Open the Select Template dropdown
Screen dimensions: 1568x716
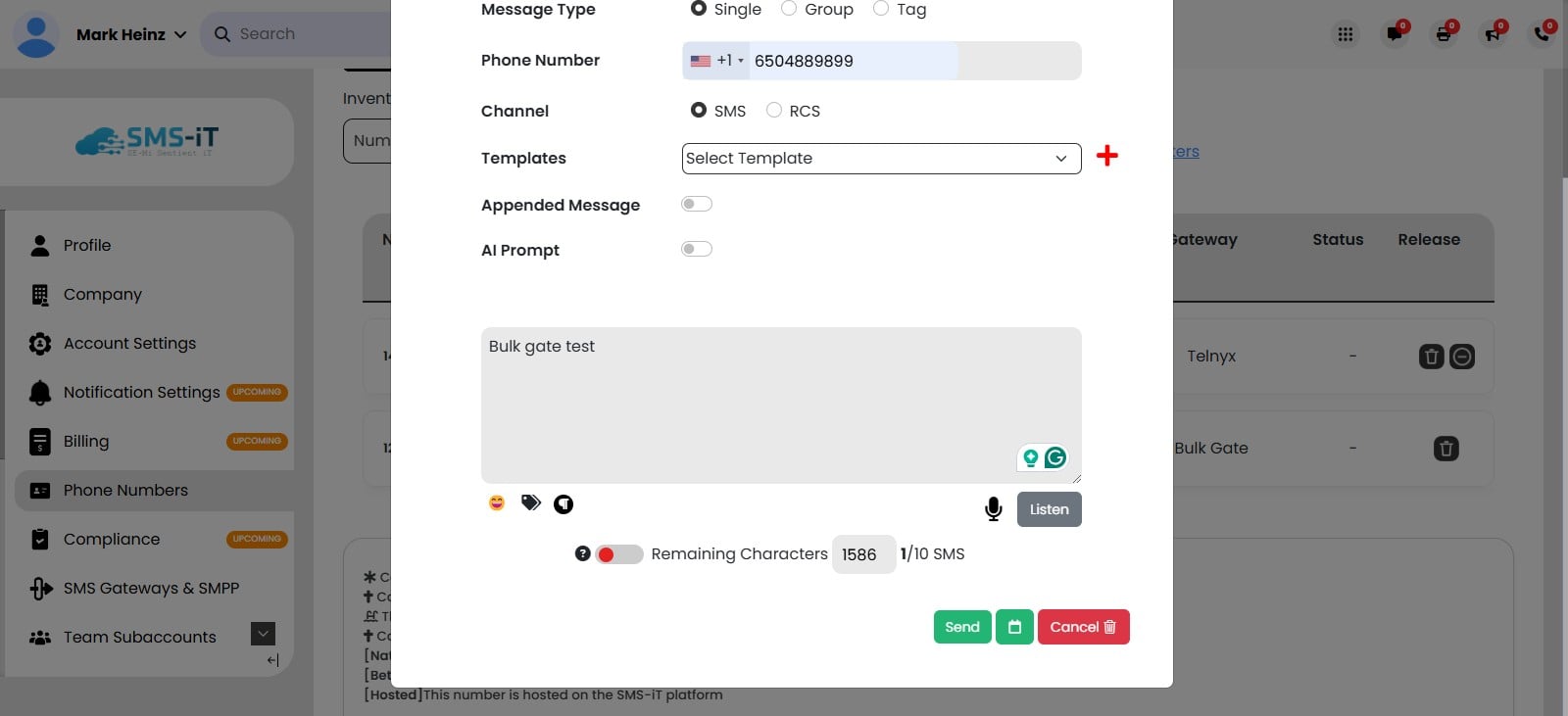[879, 158]
